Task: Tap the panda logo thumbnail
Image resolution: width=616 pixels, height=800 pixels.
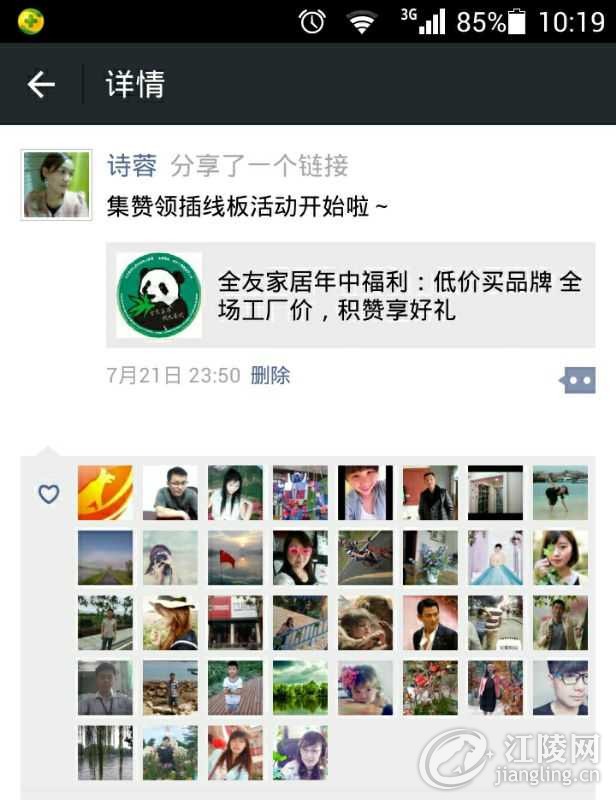Action: pyautogui.click(x=159, y=295)
